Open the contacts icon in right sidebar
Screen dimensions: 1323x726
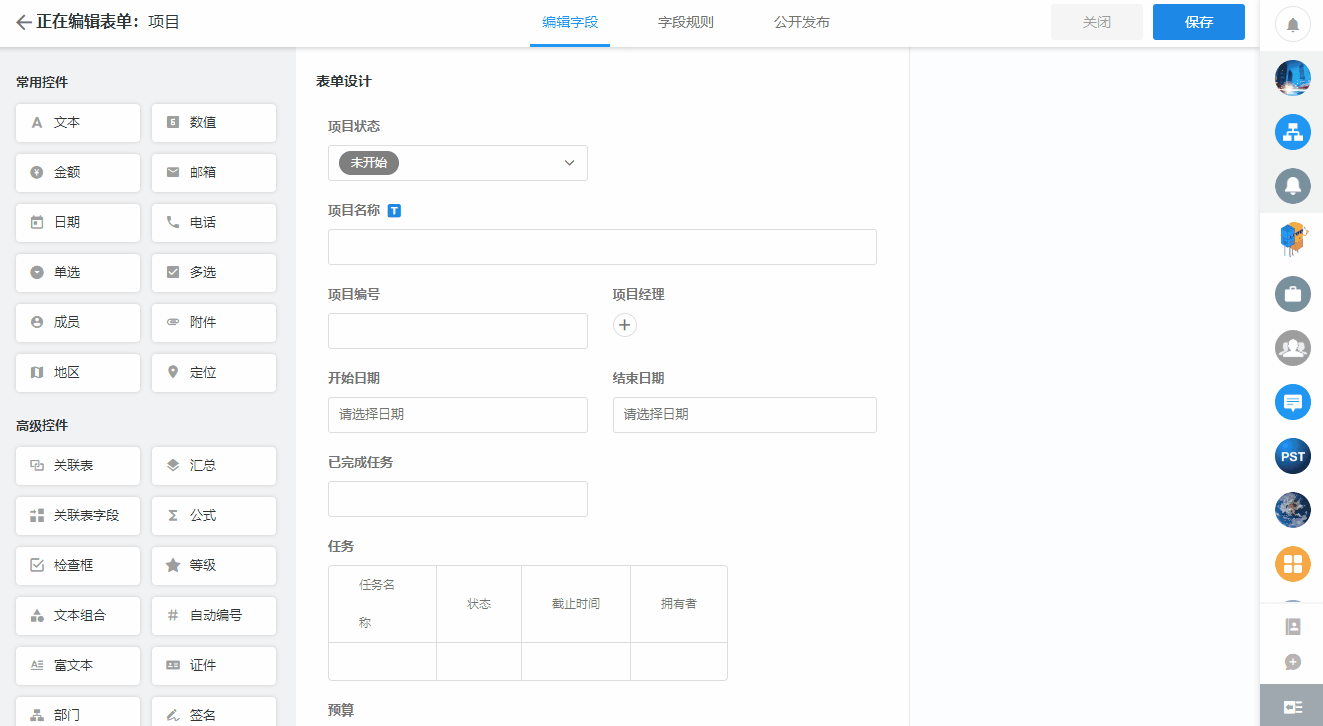[1292, 627]
